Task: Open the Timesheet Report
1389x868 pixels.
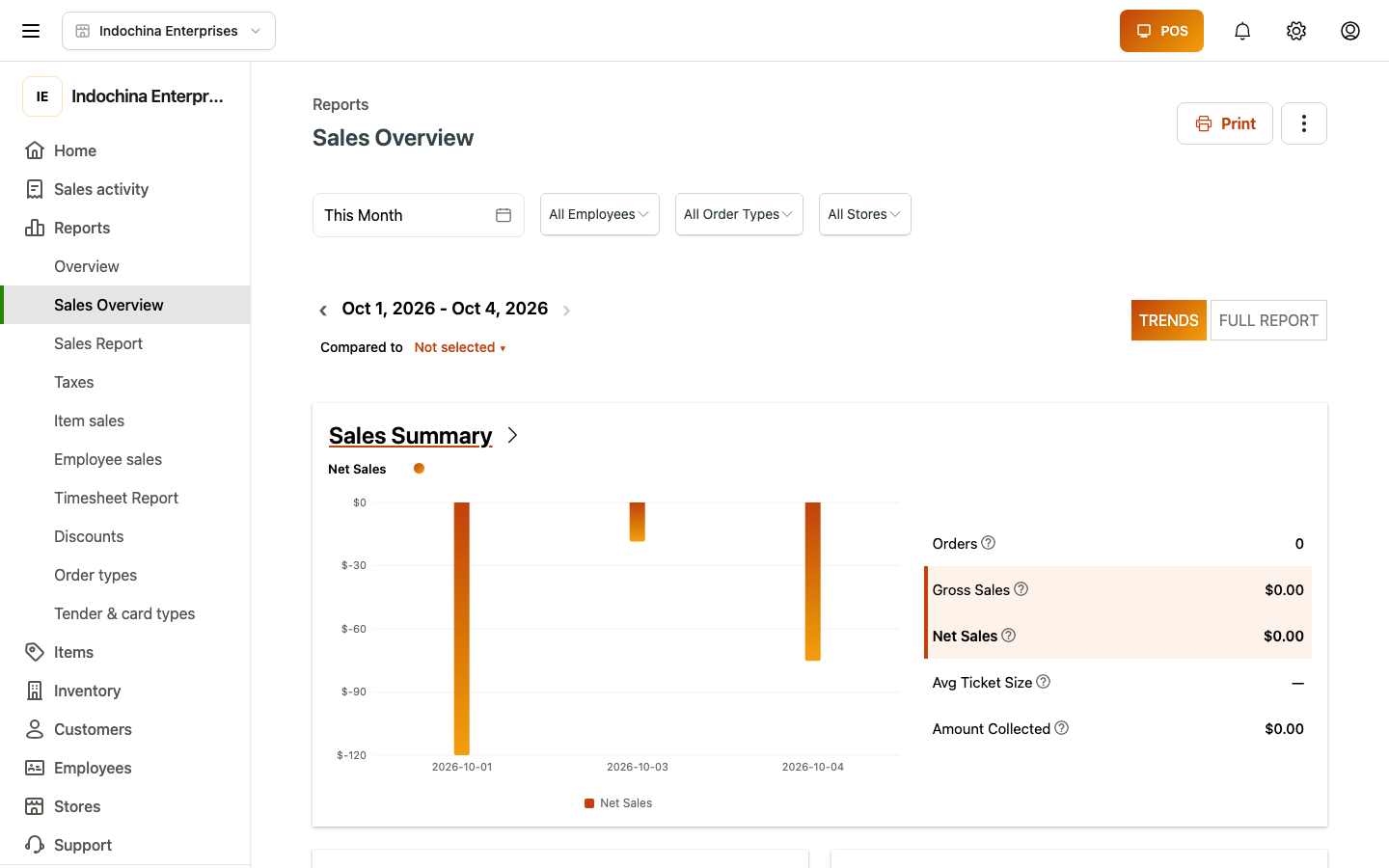Action: (x=125, y=498)
